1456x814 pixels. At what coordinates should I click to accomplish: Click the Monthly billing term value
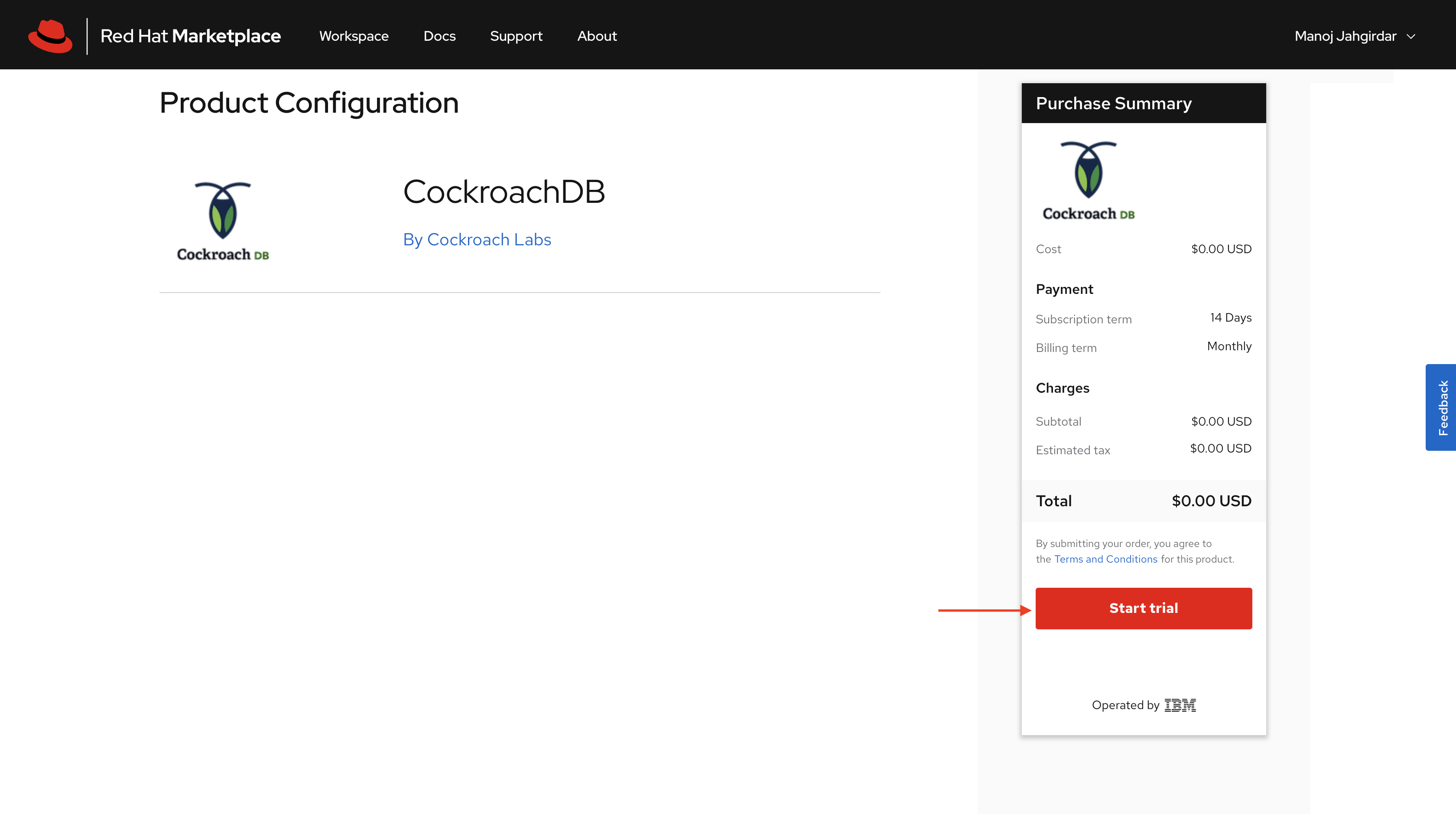point(1229,346)
